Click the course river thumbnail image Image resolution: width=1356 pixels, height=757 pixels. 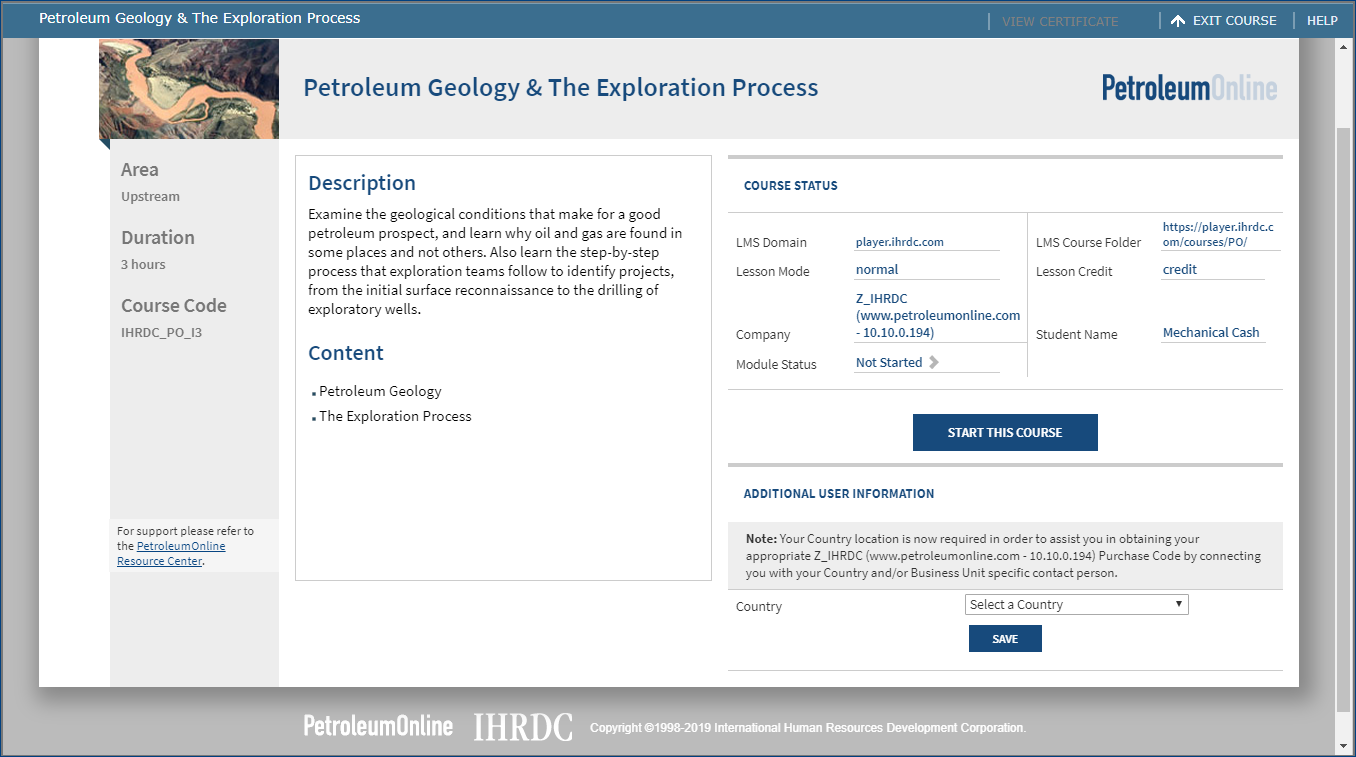[x=189, y=89]
